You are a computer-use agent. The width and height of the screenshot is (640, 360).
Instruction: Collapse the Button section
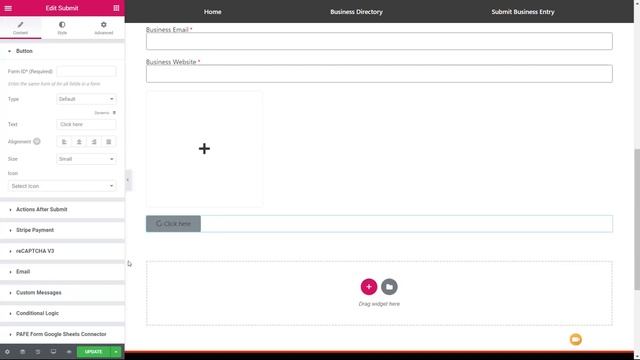pyautogui.click(x=62, y=51)
